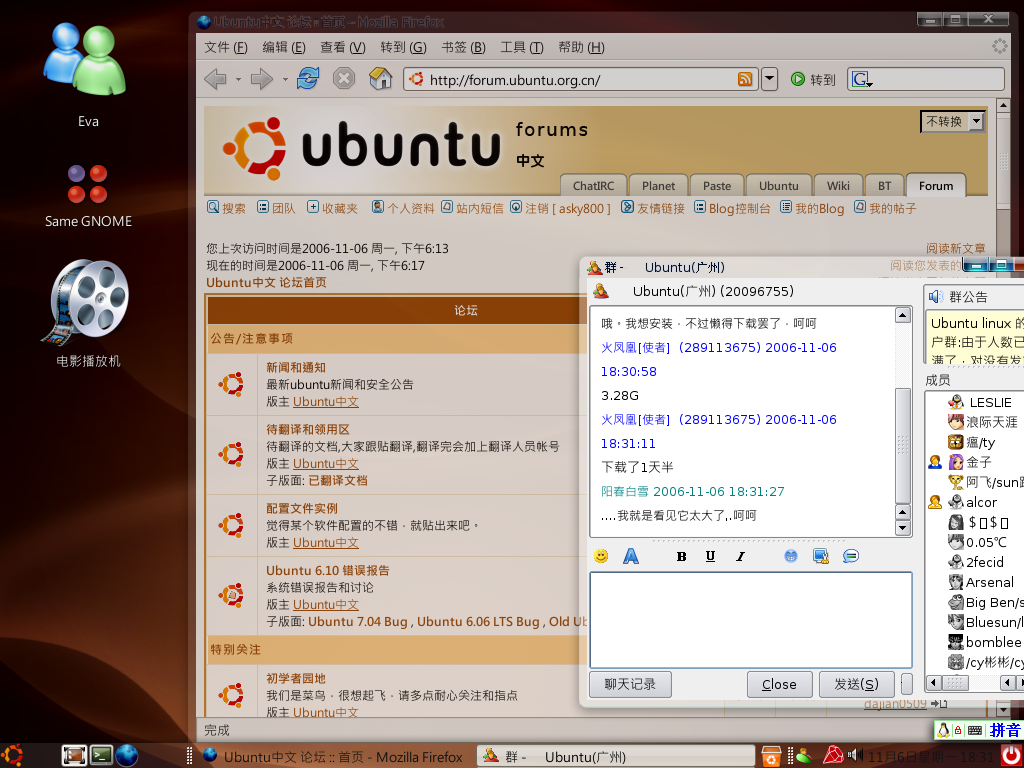Open the 新闻和通知 forum link

pyautogui.click(x=296, y=368)
